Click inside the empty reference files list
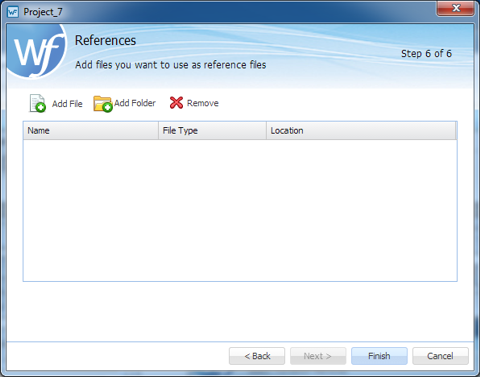Viewport: 480px width, 377px height. coord(240,210)
